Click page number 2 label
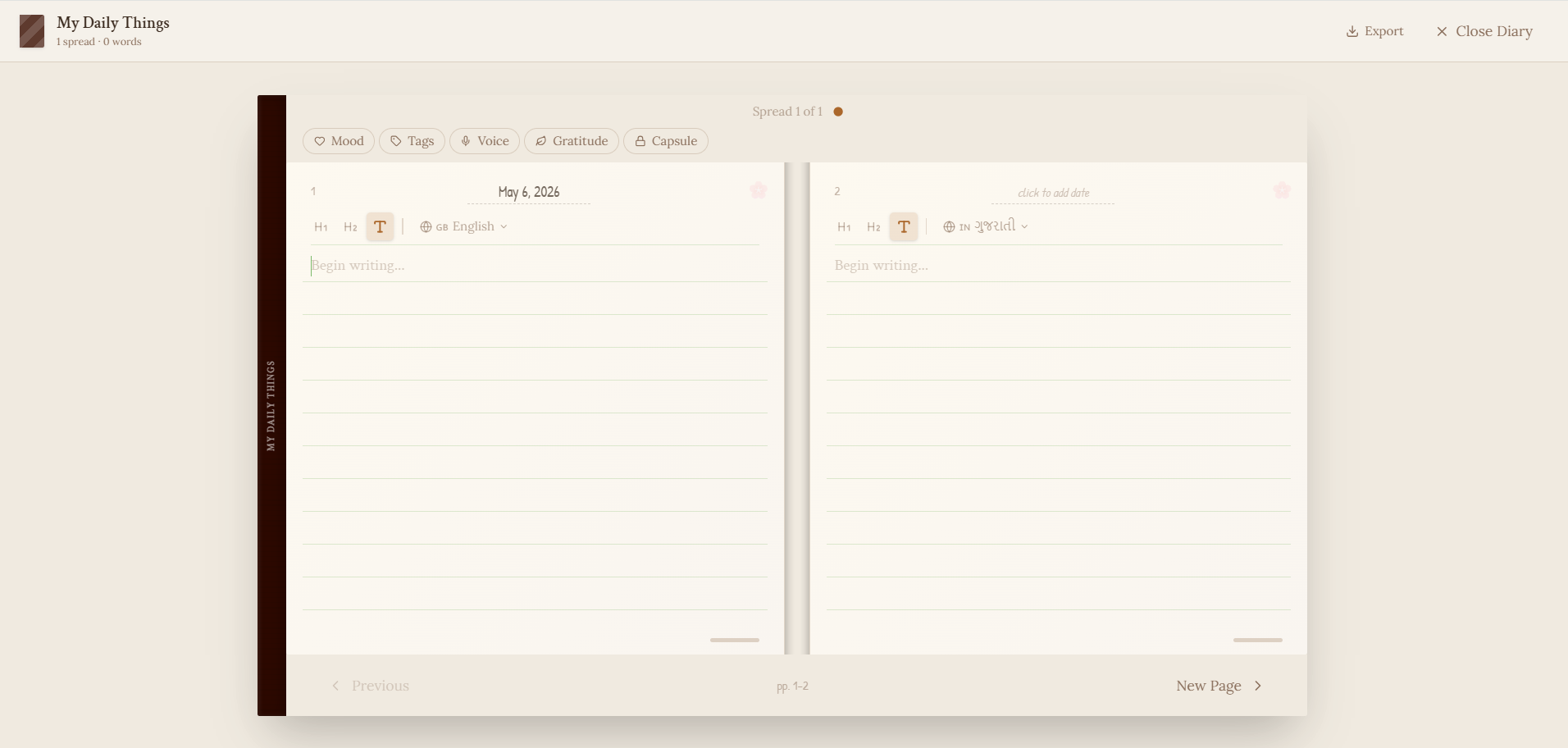The width and height of the screenshot is (1568, 748). tap(837, 192)
